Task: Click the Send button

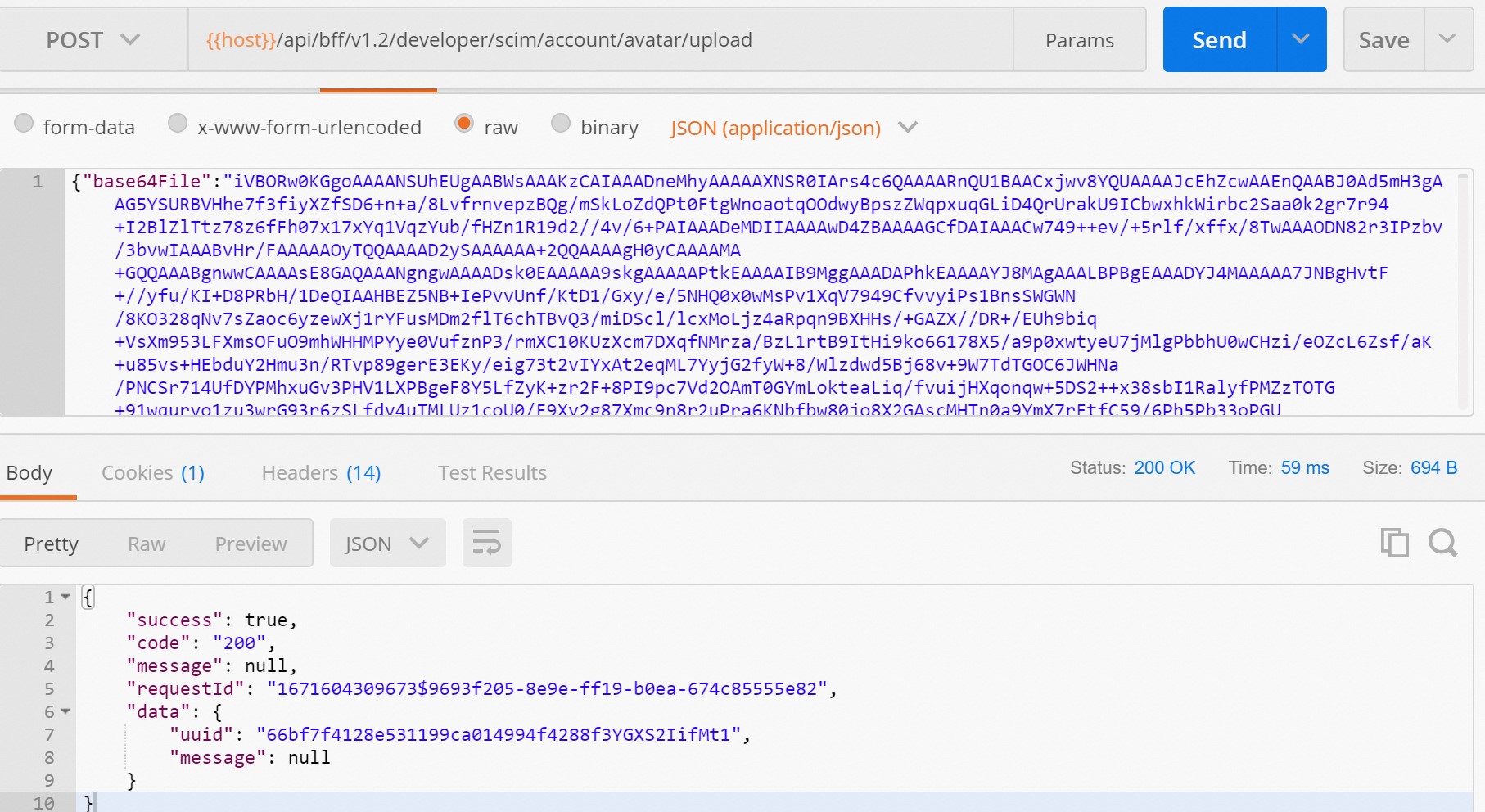Action: tap(1219, 40)
